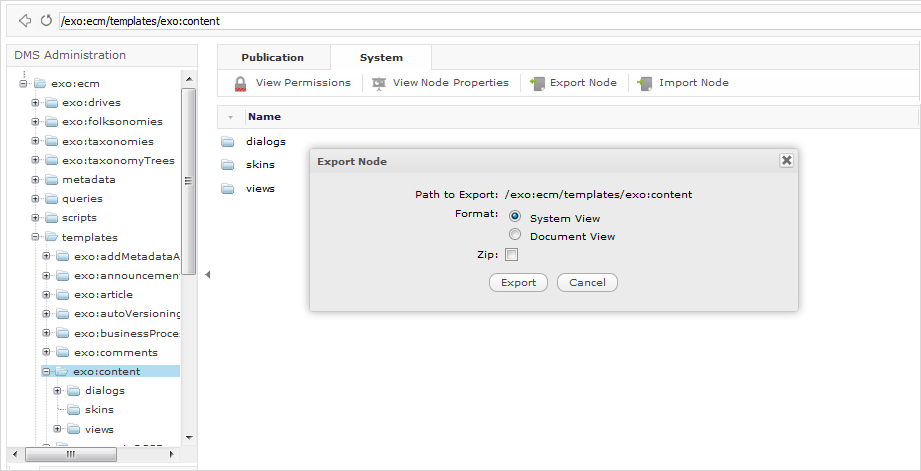Open skins entry in file list

click(x=260, y=165)
